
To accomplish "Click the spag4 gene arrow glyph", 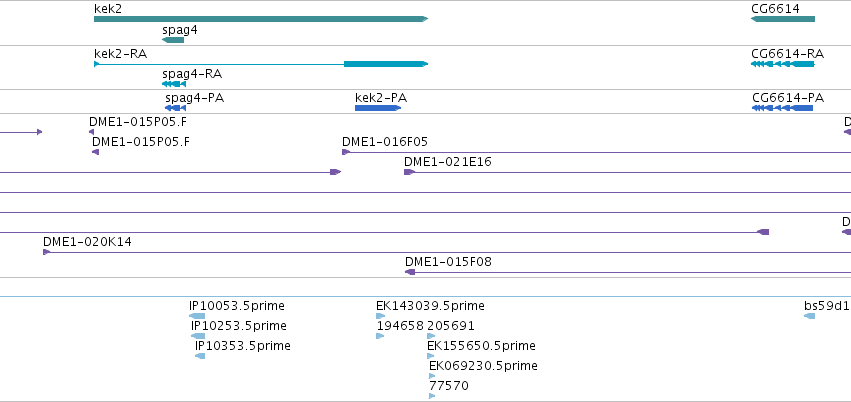I will pyautogui.click(x=173, y=40).
